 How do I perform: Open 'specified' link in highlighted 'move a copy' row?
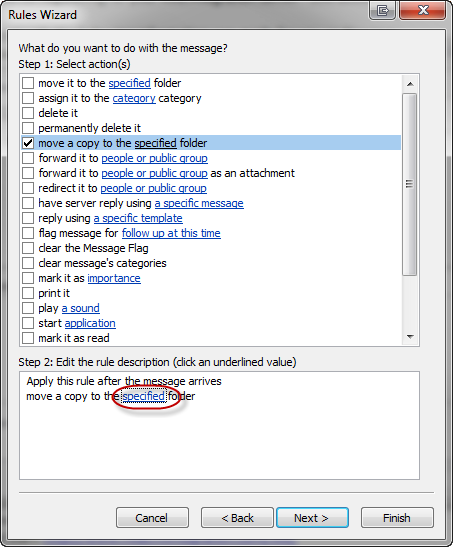tap(156, 143)
